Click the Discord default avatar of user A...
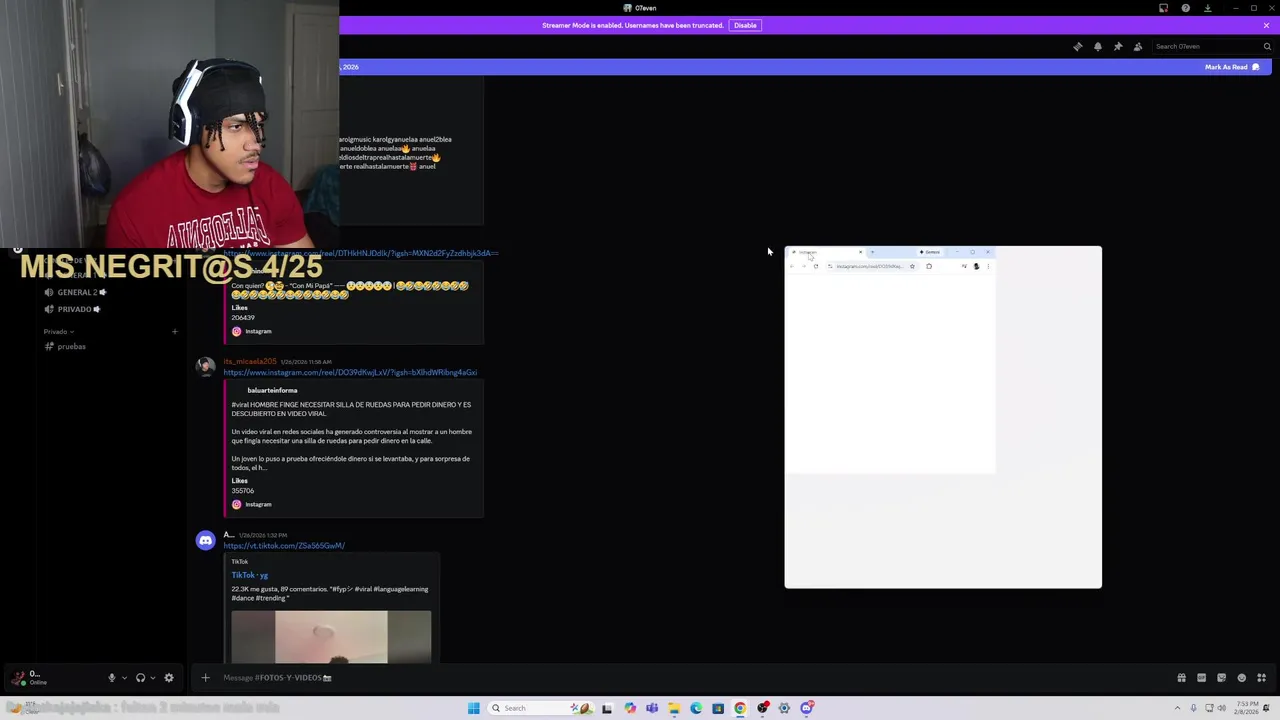This screenshot has width=1280, height=720. (205, 540)
